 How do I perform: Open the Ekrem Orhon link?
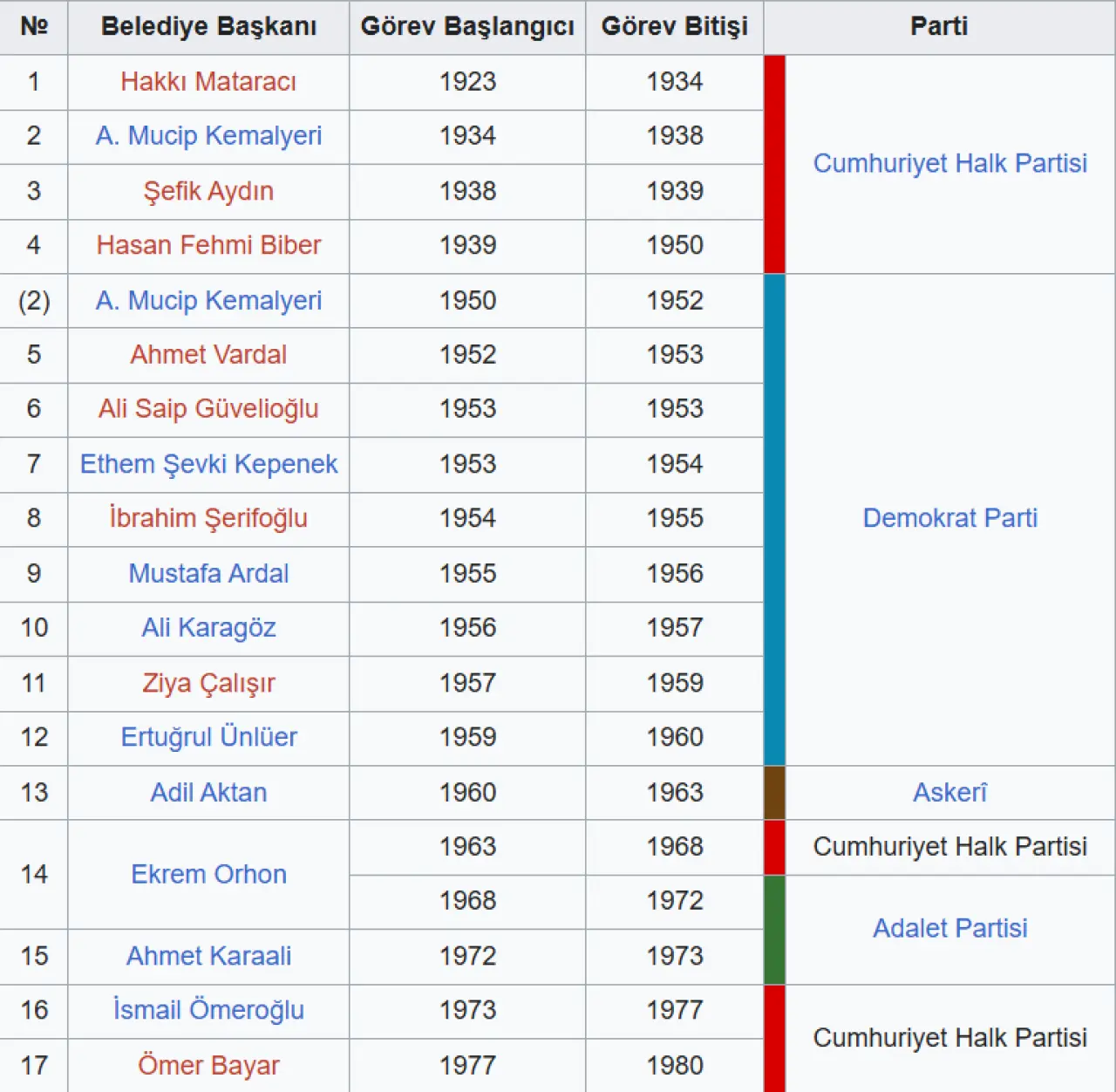(208, 874)
